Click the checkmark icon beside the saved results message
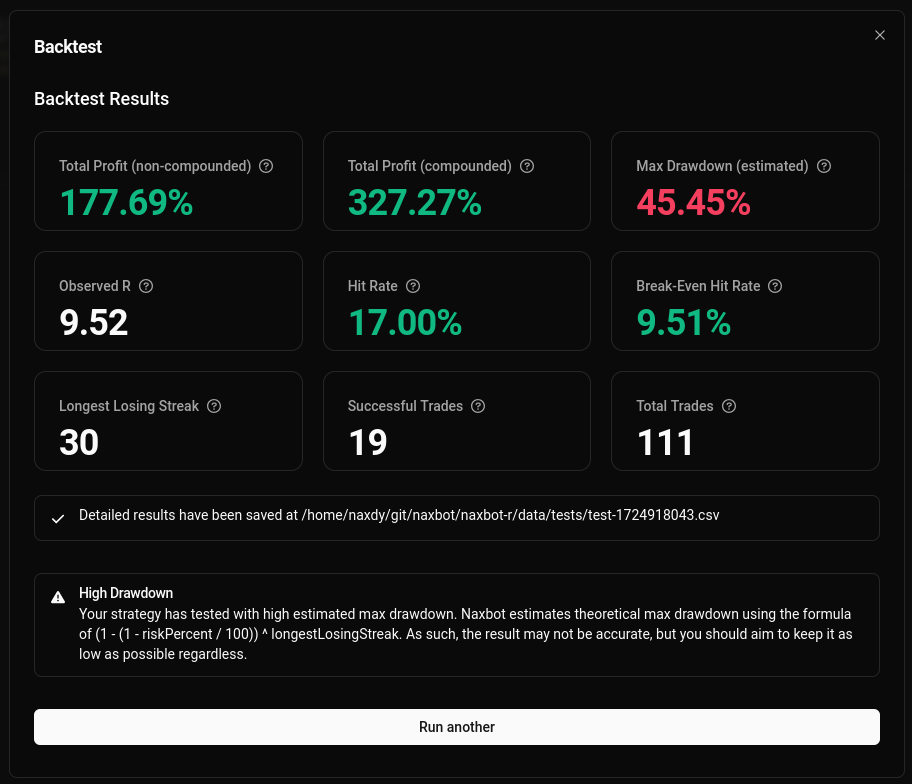 tap(58, 518)
